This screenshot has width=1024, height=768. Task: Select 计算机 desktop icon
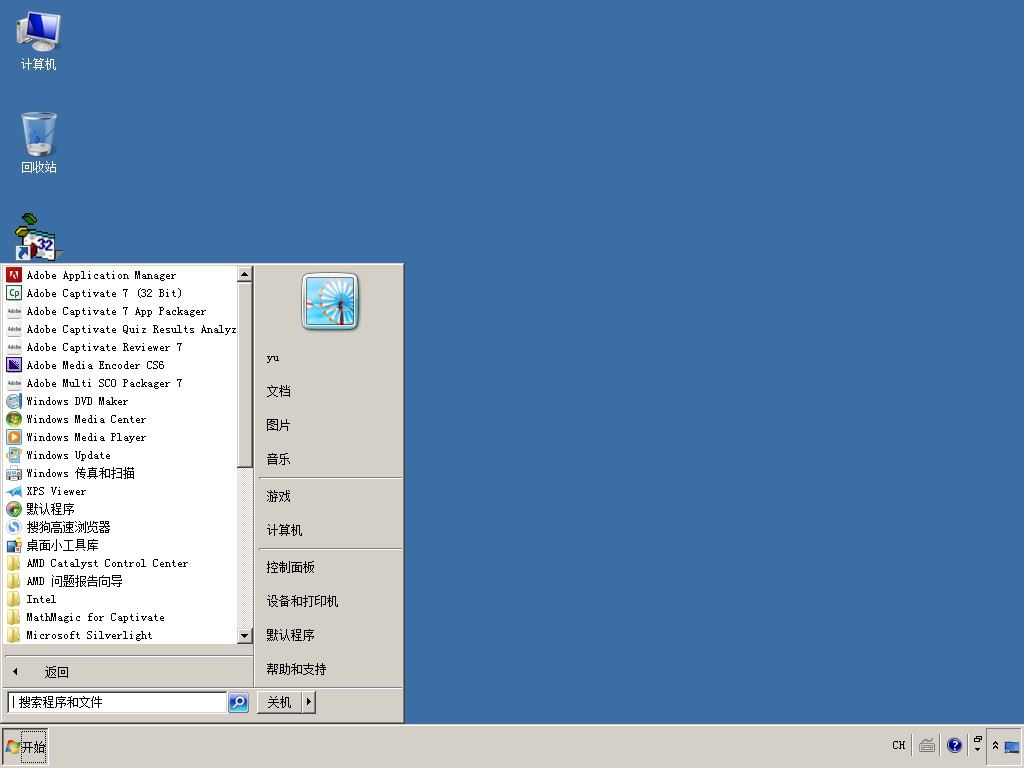38,41
